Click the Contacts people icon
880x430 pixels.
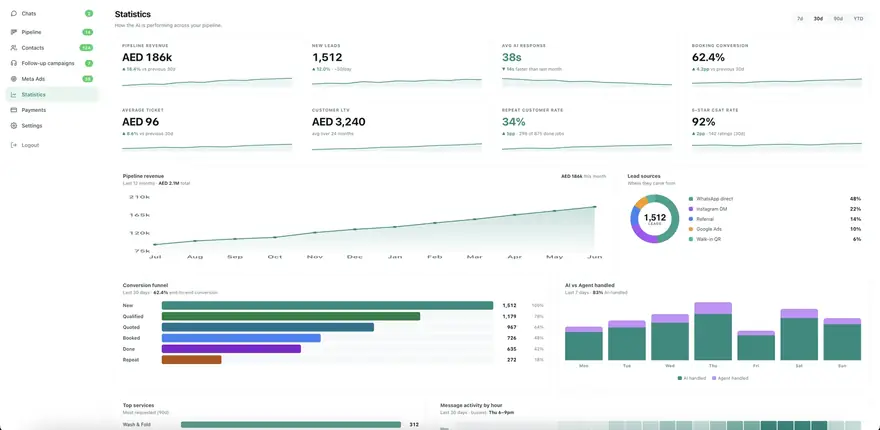point(14,48)
